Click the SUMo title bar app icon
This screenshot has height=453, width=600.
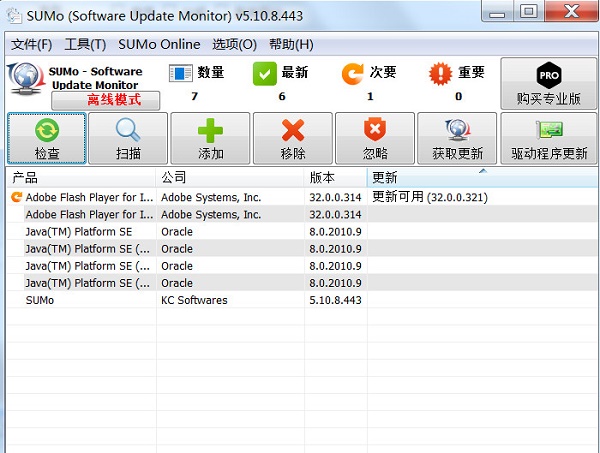(x=15, y=16)
